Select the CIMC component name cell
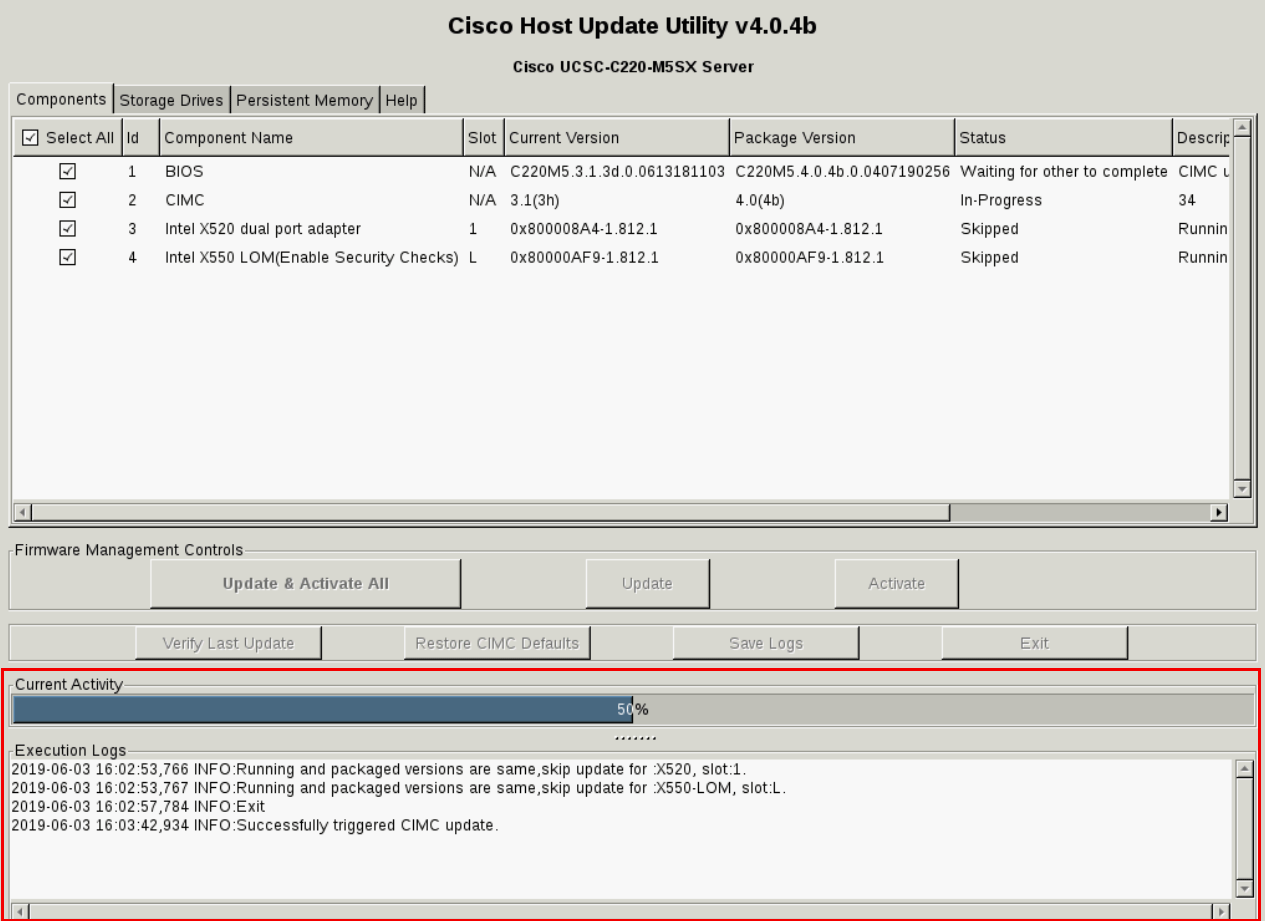The image size is (1265, 921). pyautogui.click(x=185, y=200)
